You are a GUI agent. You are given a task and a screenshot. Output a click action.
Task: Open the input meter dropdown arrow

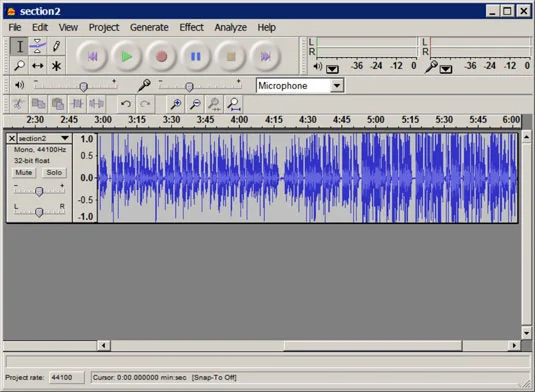click(x=446, y=69)
